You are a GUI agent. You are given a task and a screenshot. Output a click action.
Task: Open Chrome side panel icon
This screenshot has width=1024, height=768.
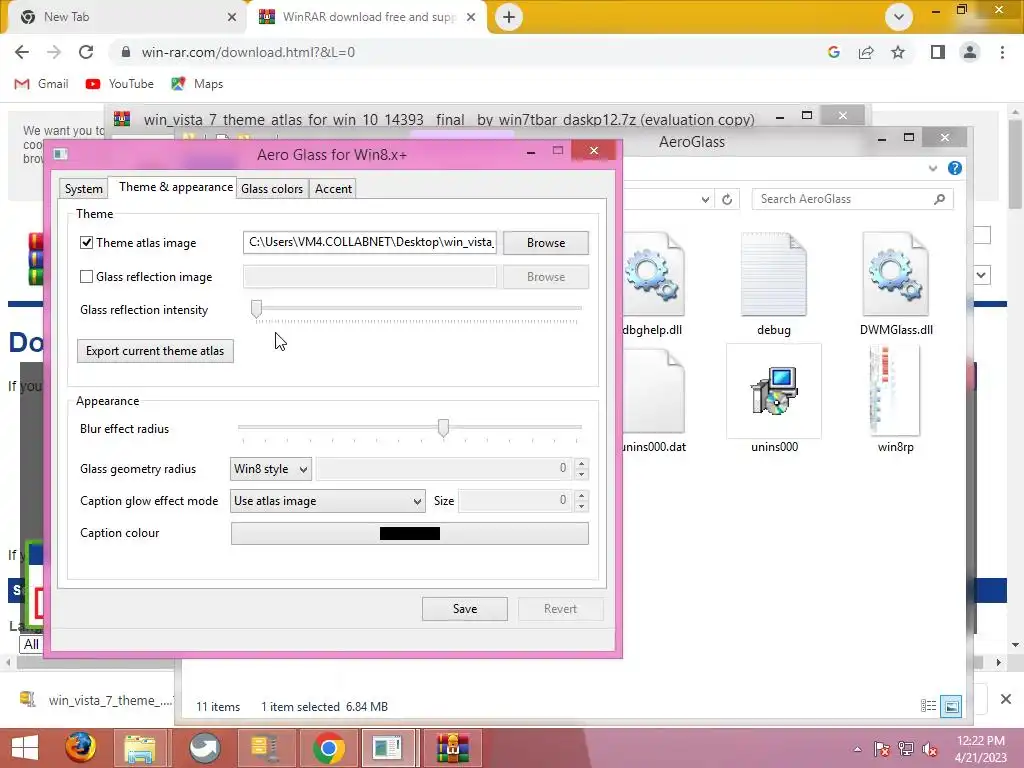pyautogui.click(x=938, y=52)
